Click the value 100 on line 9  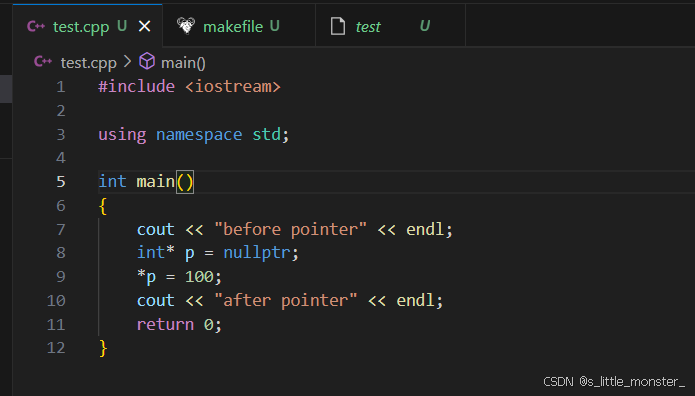[x=199, y=277]
